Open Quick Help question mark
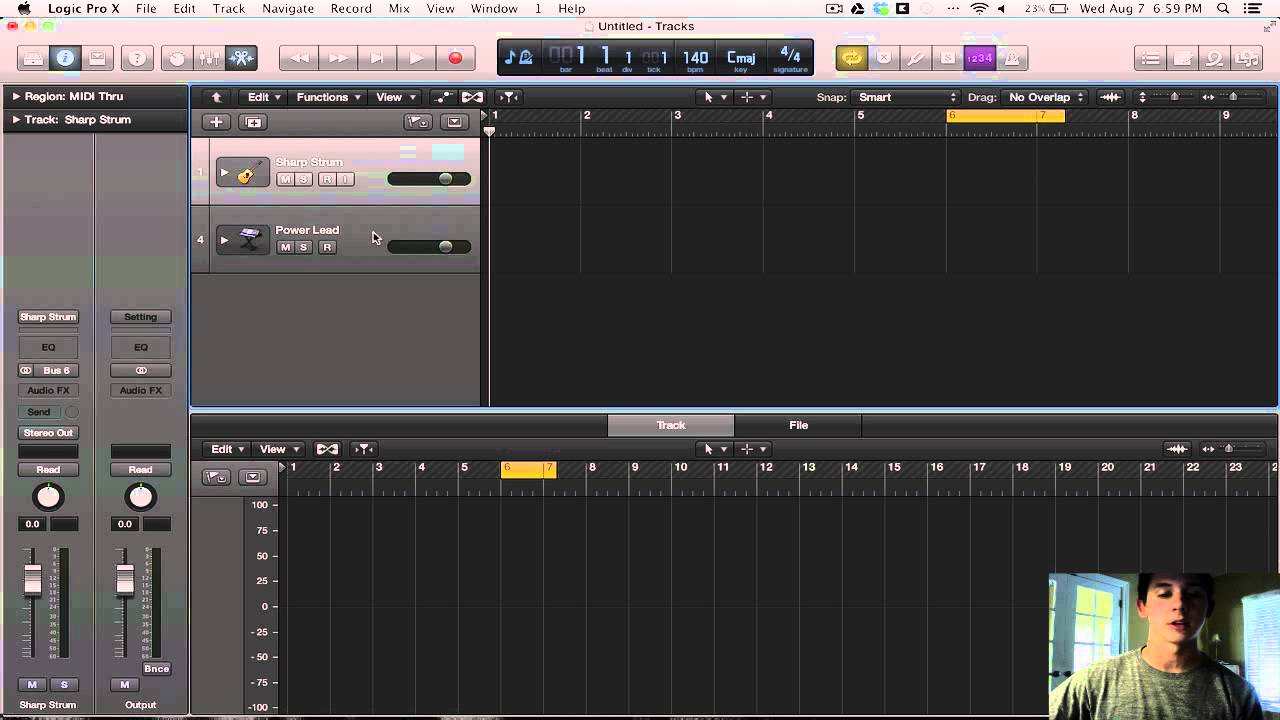Viewport: 1280px width, 720px height. pos(137,58)
